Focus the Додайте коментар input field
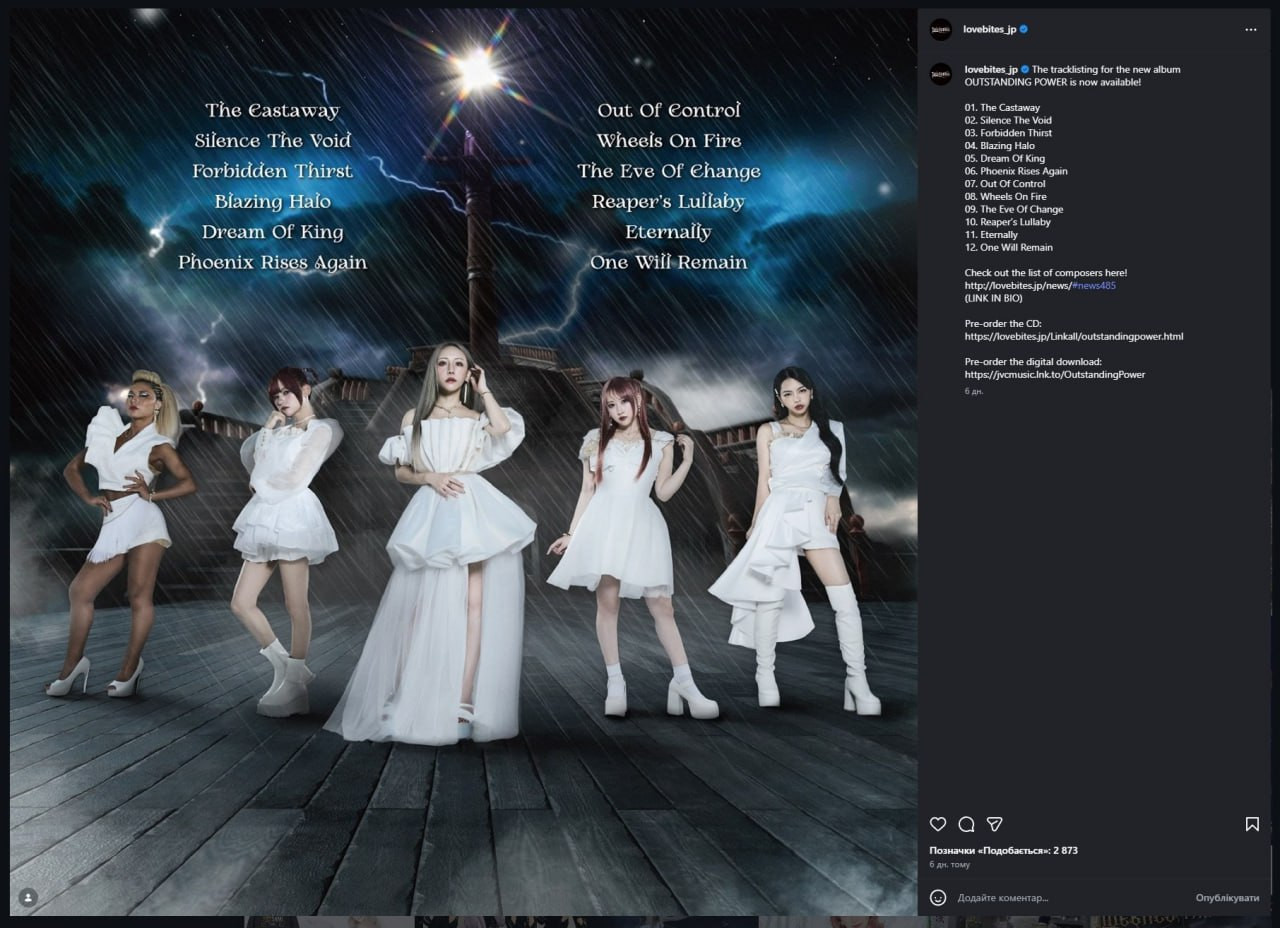Viewport: 1280px width, 928px height. [x=1070, y=898]
